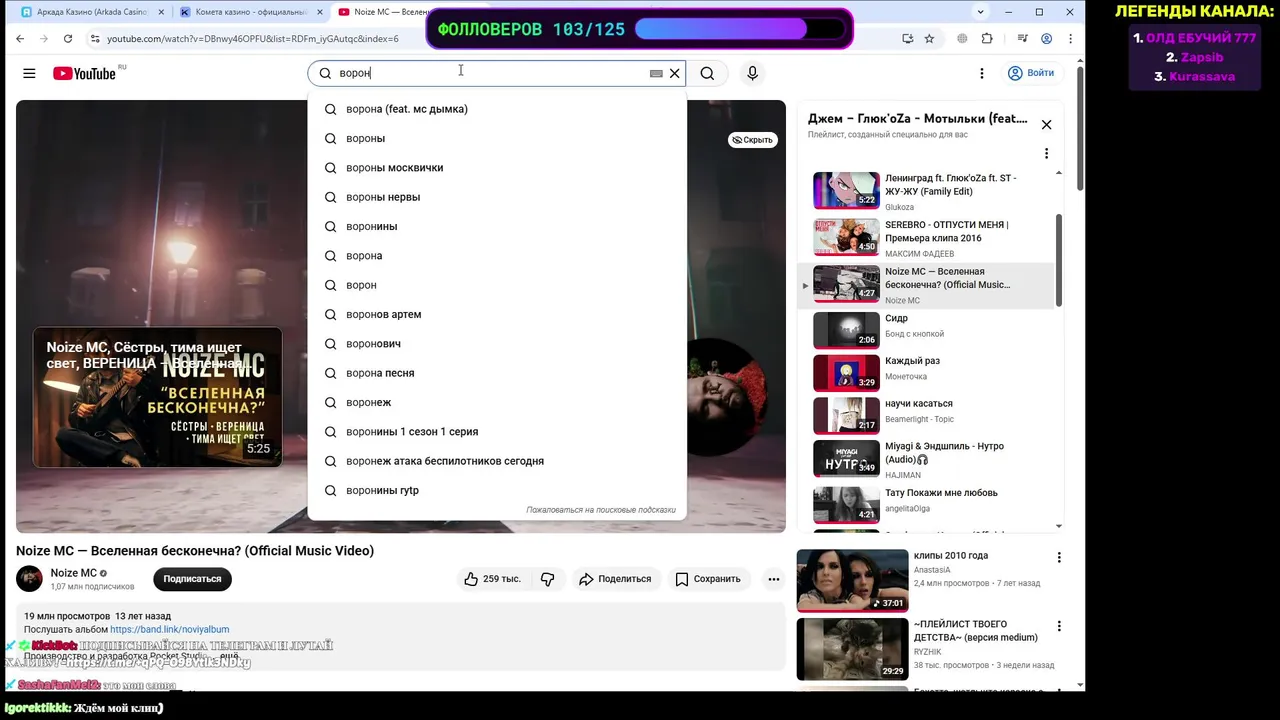The height and width of the screenshot is (720, 1280).
Task: Pick suggestion 'вороны нервы'
Action: click(x=497, y=197)
